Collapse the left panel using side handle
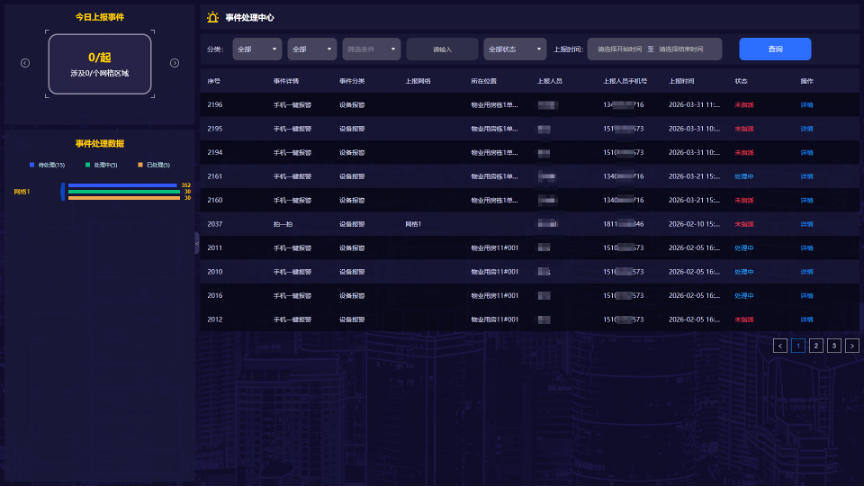The width and height of the screenshot is (864, 487). coord(197,243)
